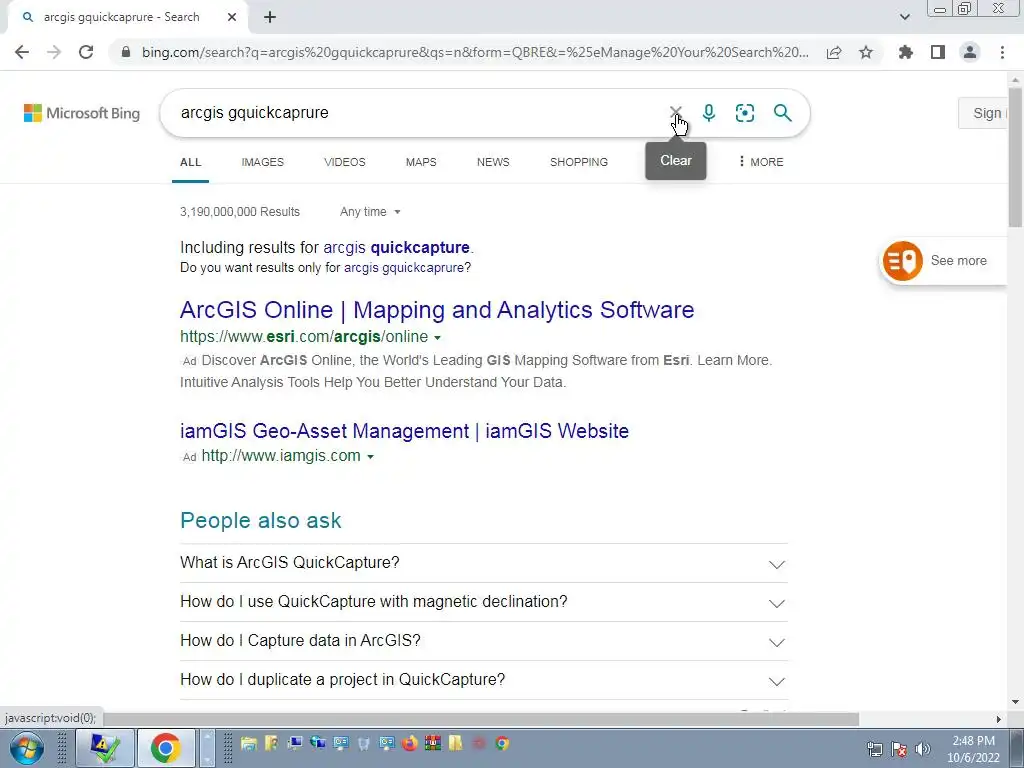
Task: Focus the browser address bar URL
Action: (x=475, y=52)
